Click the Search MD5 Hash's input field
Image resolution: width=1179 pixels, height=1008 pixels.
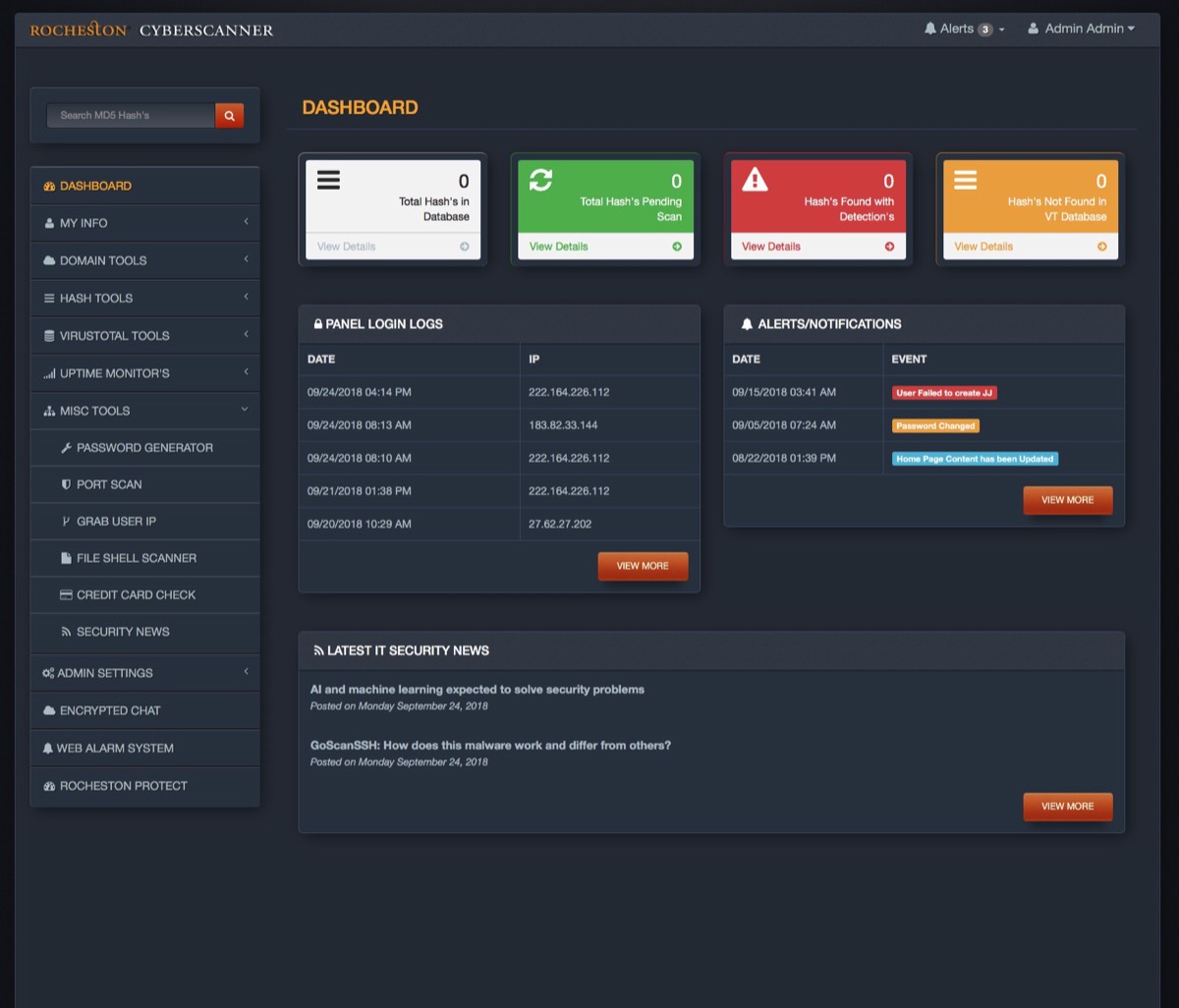(131, 115)
